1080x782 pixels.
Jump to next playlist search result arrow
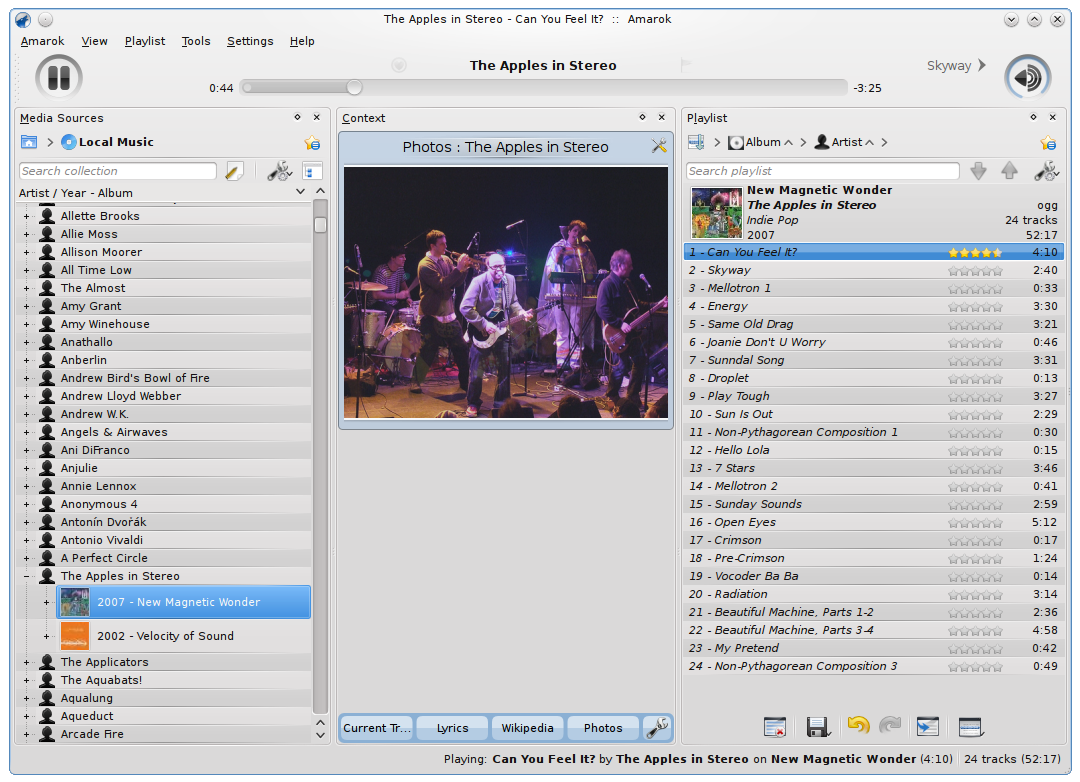click(x=978, y=171)
